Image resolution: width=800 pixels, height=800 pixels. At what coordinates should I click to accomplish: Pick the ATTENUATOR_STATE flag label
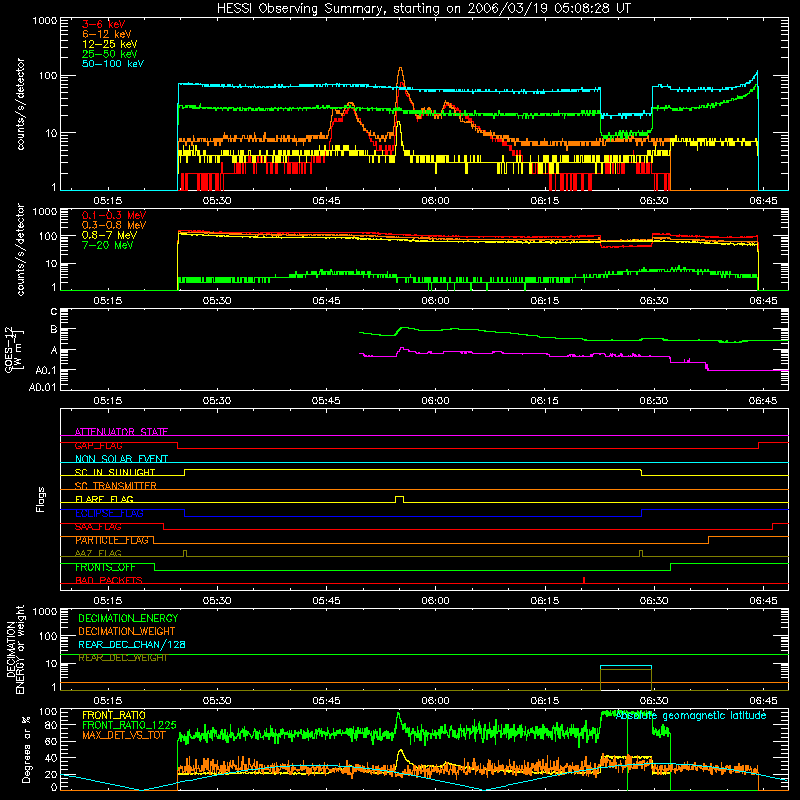click(x=121, y=432)
